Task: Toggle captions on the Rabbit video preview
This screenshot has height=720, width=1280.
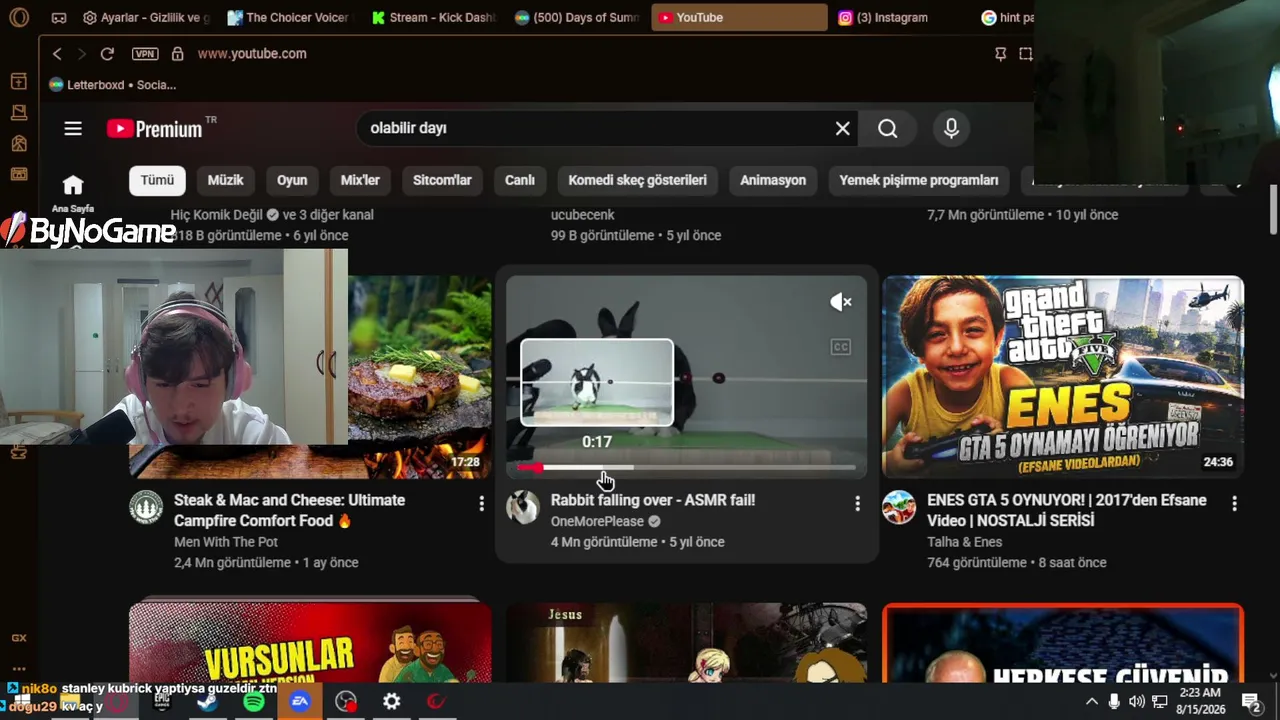Action: (841, 347)
